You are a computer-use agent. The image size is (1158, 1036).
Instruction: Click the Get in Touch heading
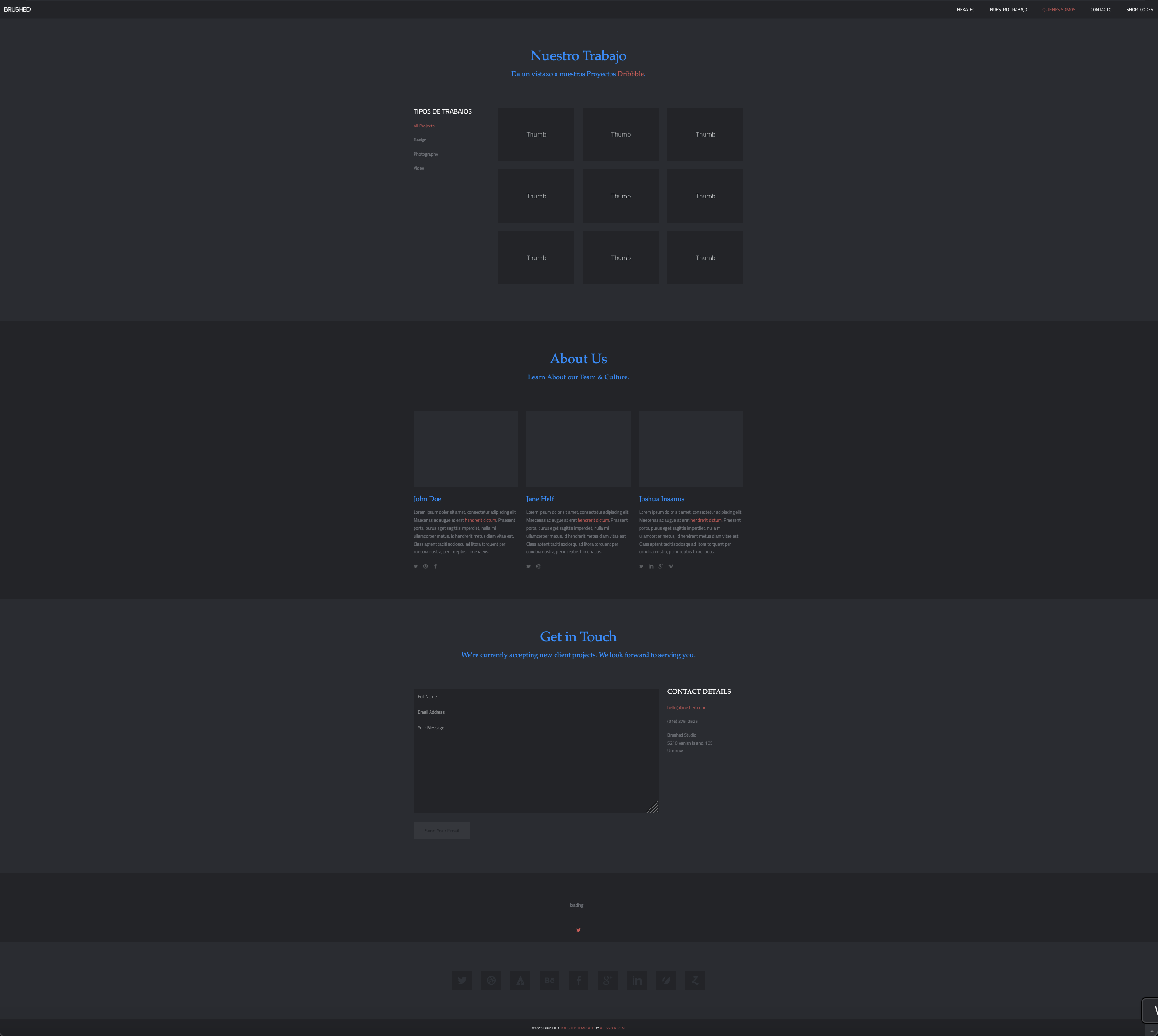point(578,636)
